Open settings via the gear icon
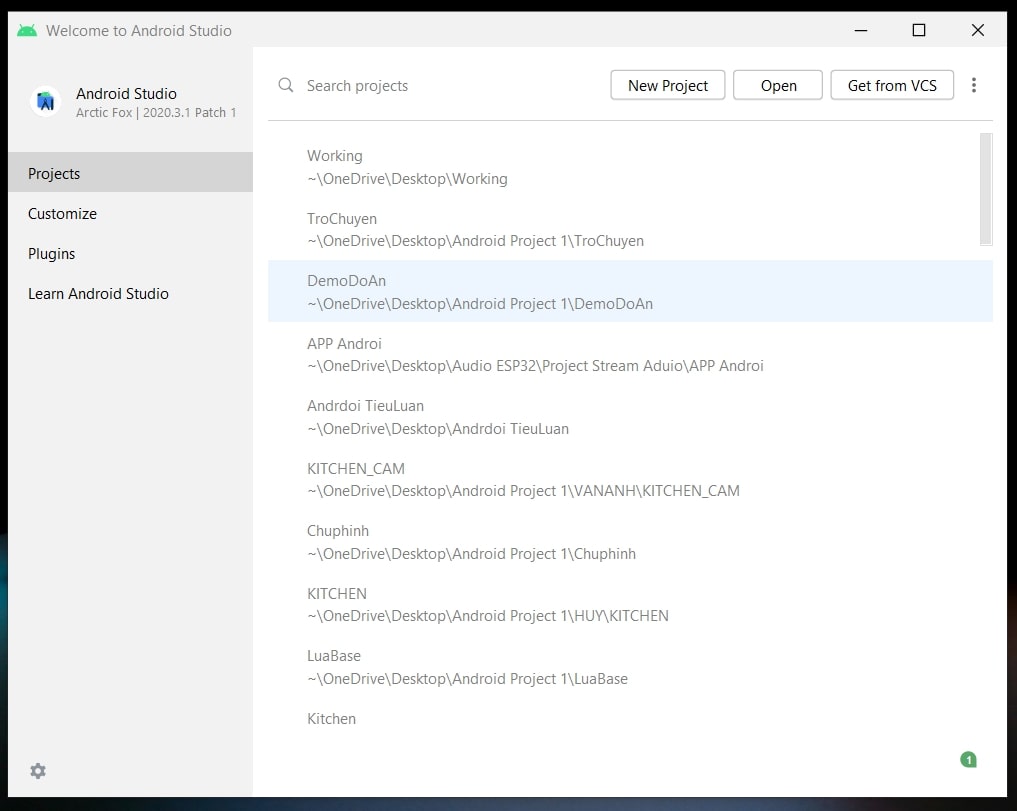 point(37,771)
